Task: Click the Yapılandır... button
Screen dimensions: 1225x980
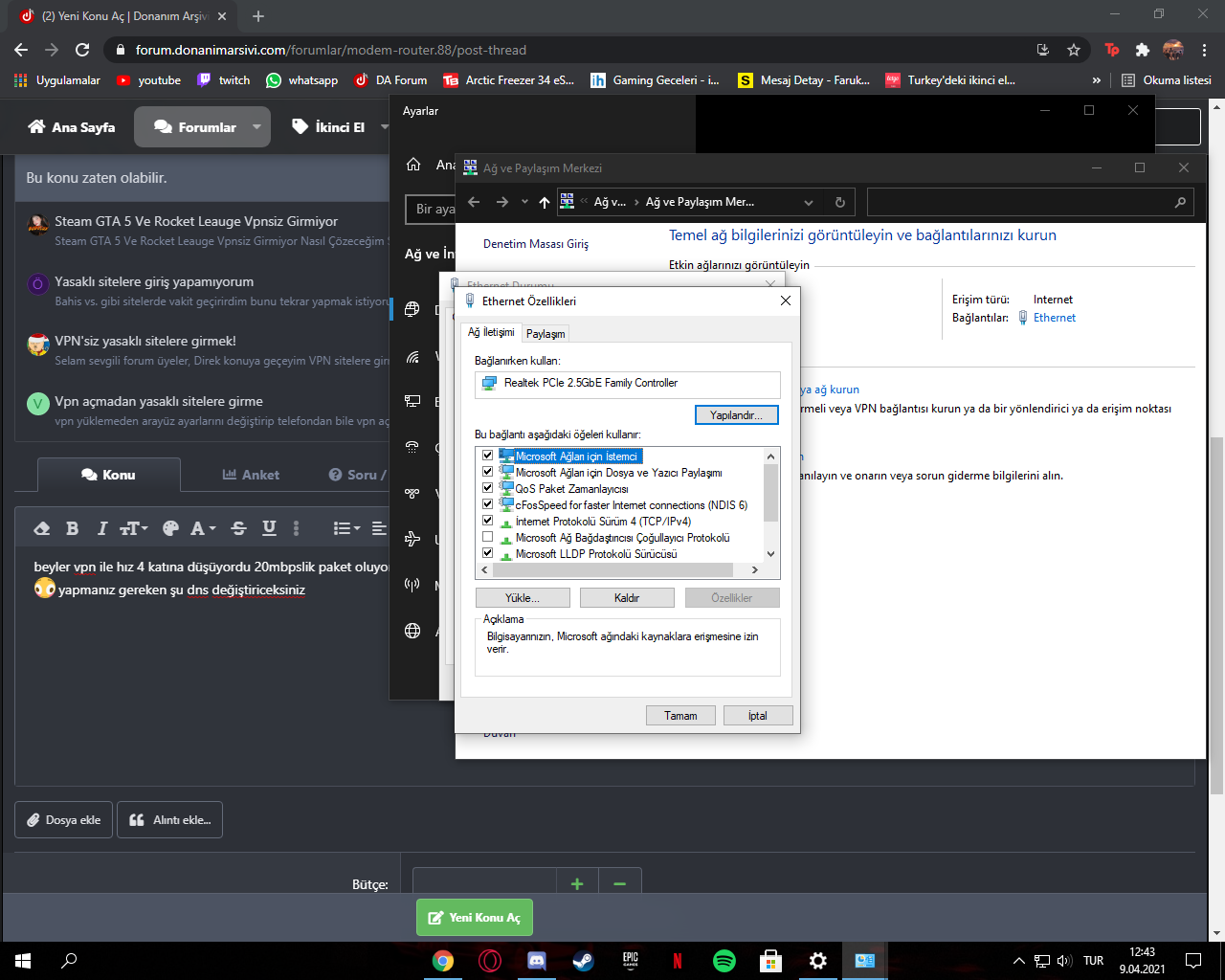Action: pos(736,415)
